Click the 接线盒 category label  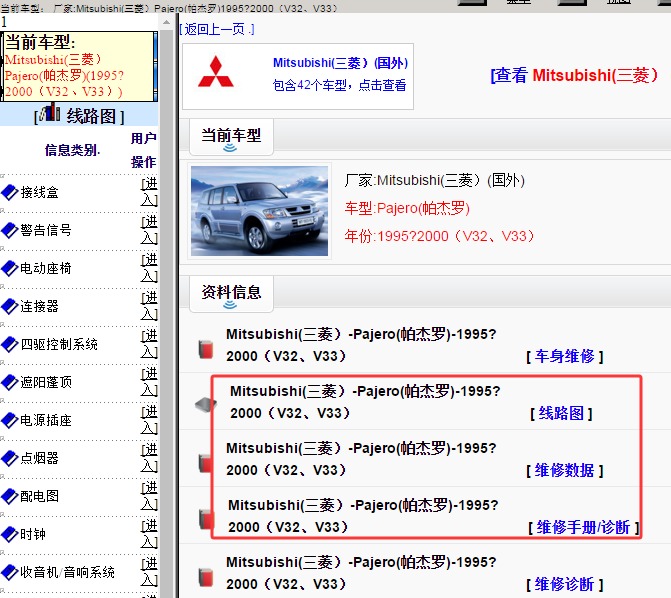[x=39, y=193]
